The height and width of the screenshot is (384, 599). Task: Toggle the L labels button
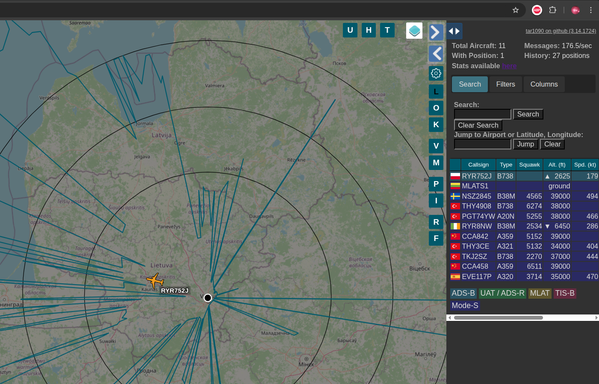tap(436, 92)
